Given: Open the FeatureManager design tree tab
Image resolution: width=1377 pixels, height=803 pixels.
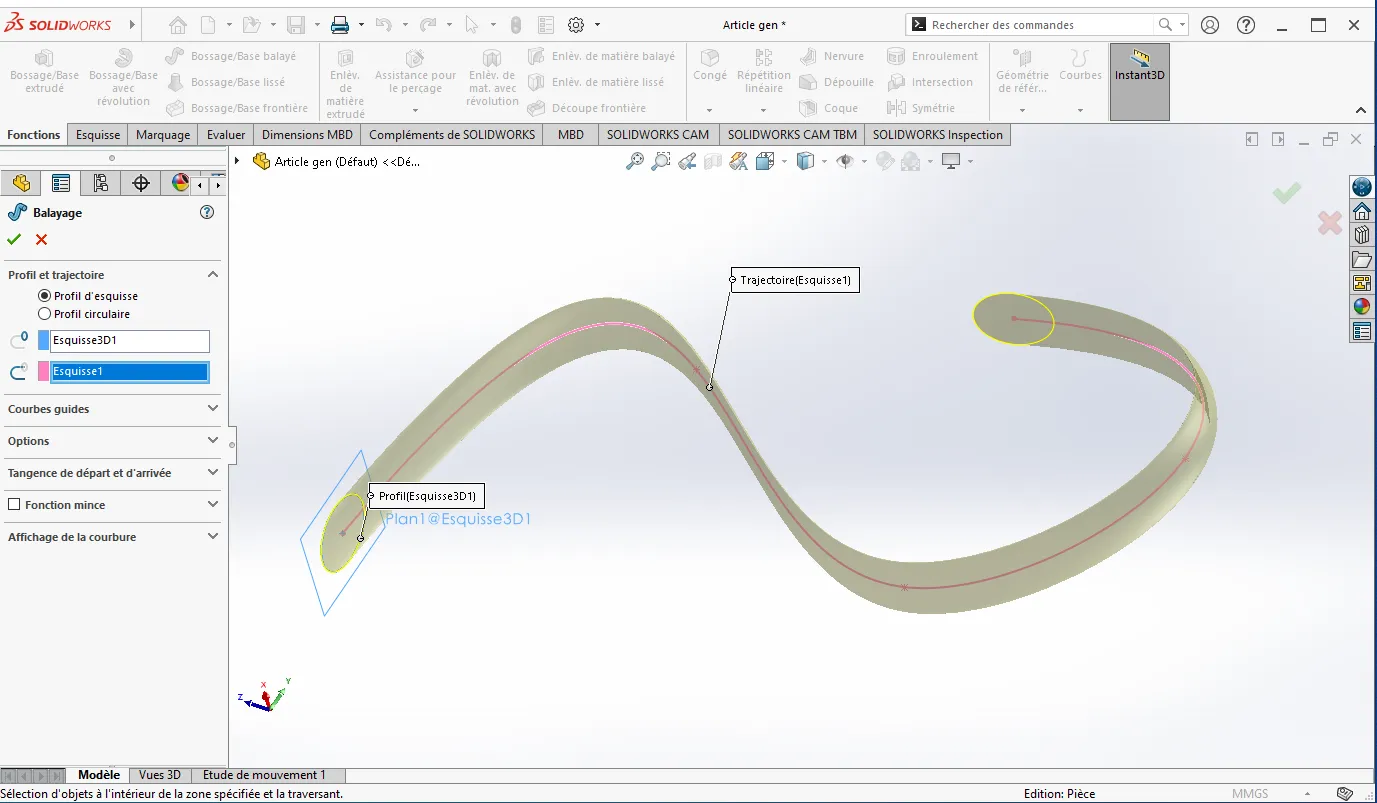Looking at the screenshot, I should [x=21, y=183].
